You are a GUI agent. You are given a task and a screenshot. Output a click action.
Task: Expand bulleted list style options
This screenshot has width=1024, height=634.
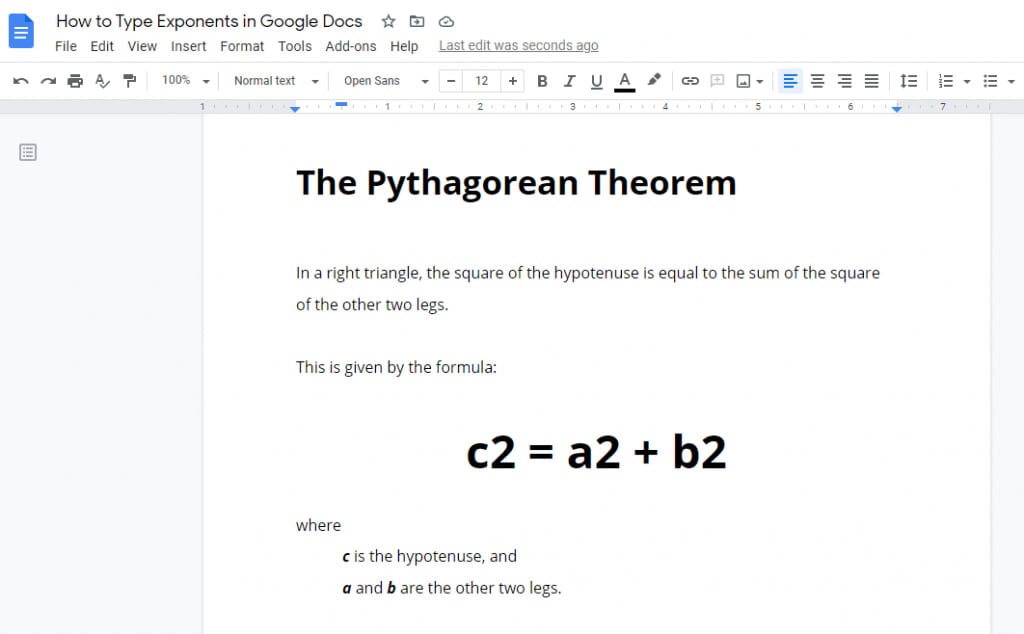coord(1012,82)
